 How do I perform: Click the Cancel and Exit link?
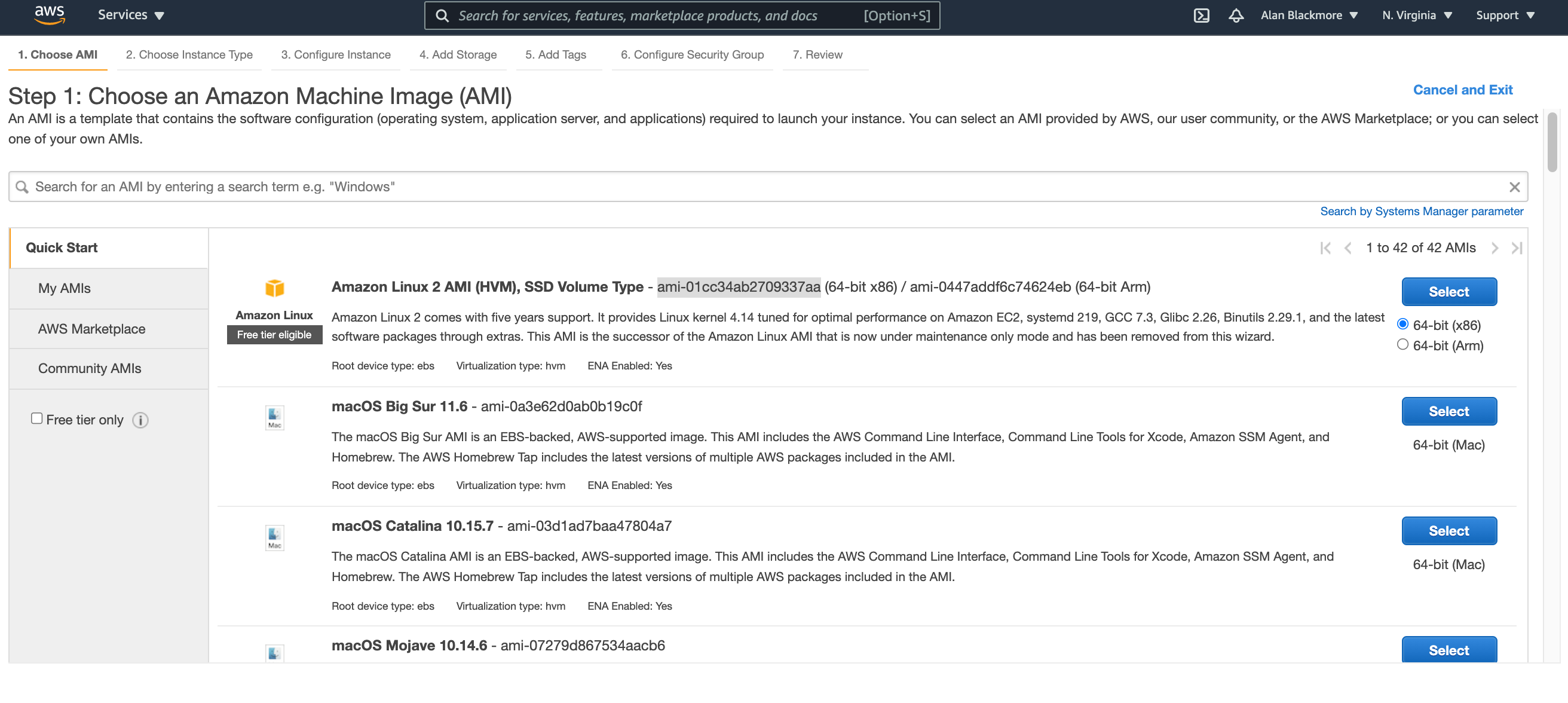point(1462,90)
